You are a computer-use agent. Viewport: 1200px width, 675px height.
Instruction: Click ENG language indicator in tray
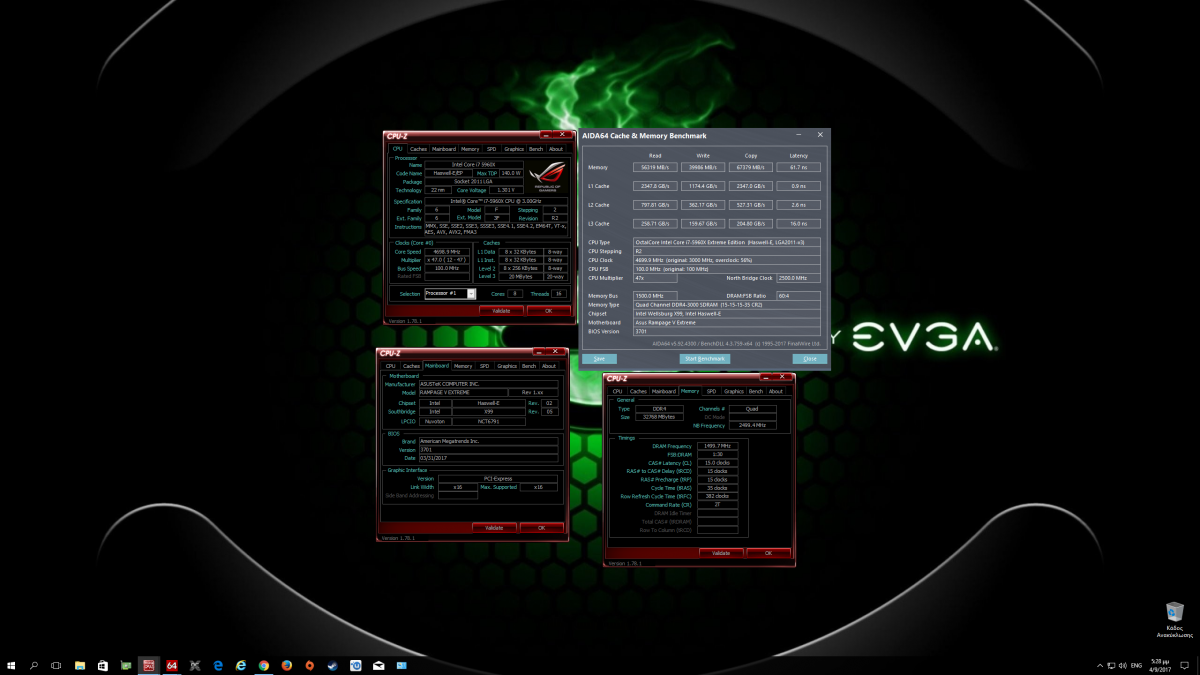pyautogui.click(x=1137, y=665)
